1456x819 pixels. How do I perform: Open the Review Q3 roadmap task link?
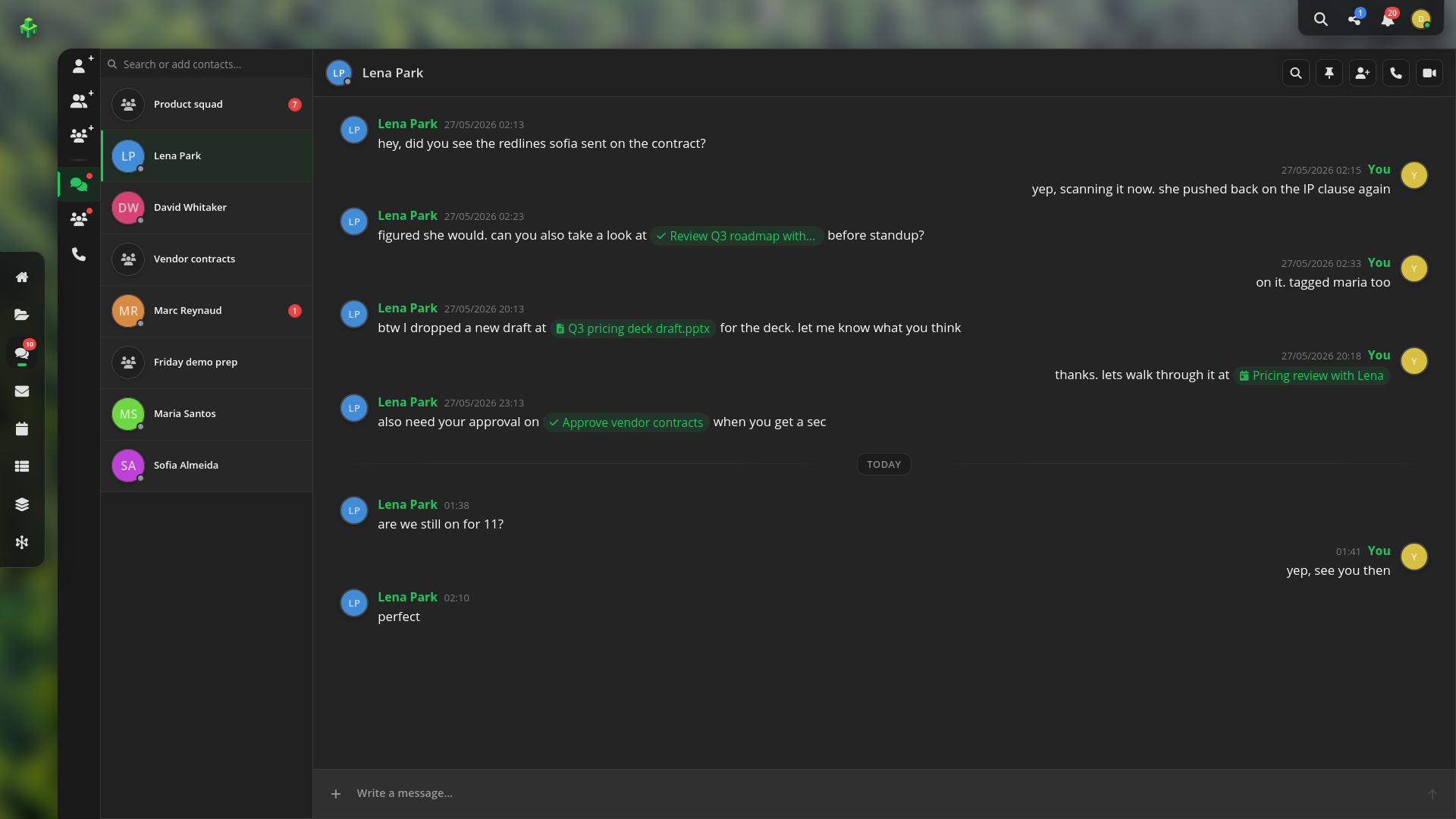736,236
